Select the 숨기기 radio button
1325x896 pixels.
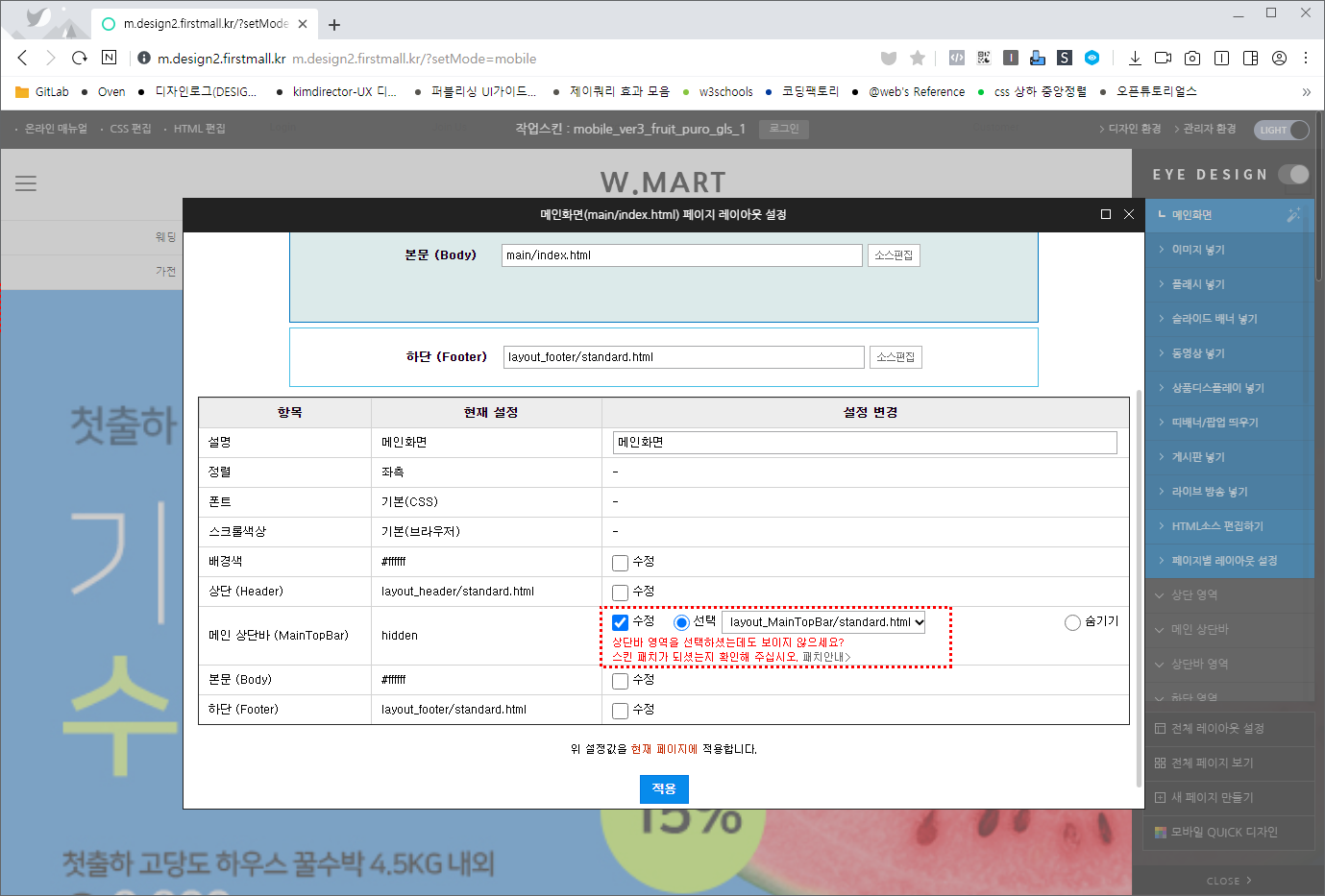[x=1072, y=622]
